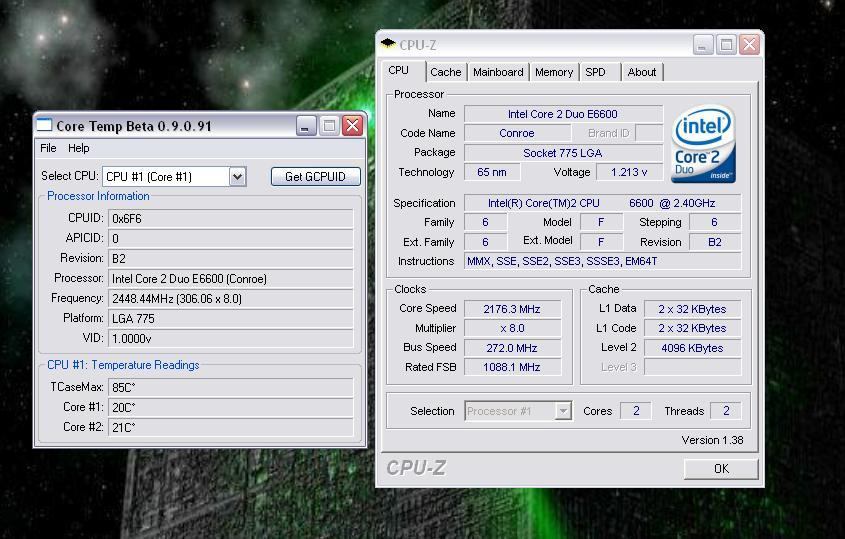This screenshot has height=539, width=845.
Task: Close the CPU-Z window
Action: tap(749, 45)
